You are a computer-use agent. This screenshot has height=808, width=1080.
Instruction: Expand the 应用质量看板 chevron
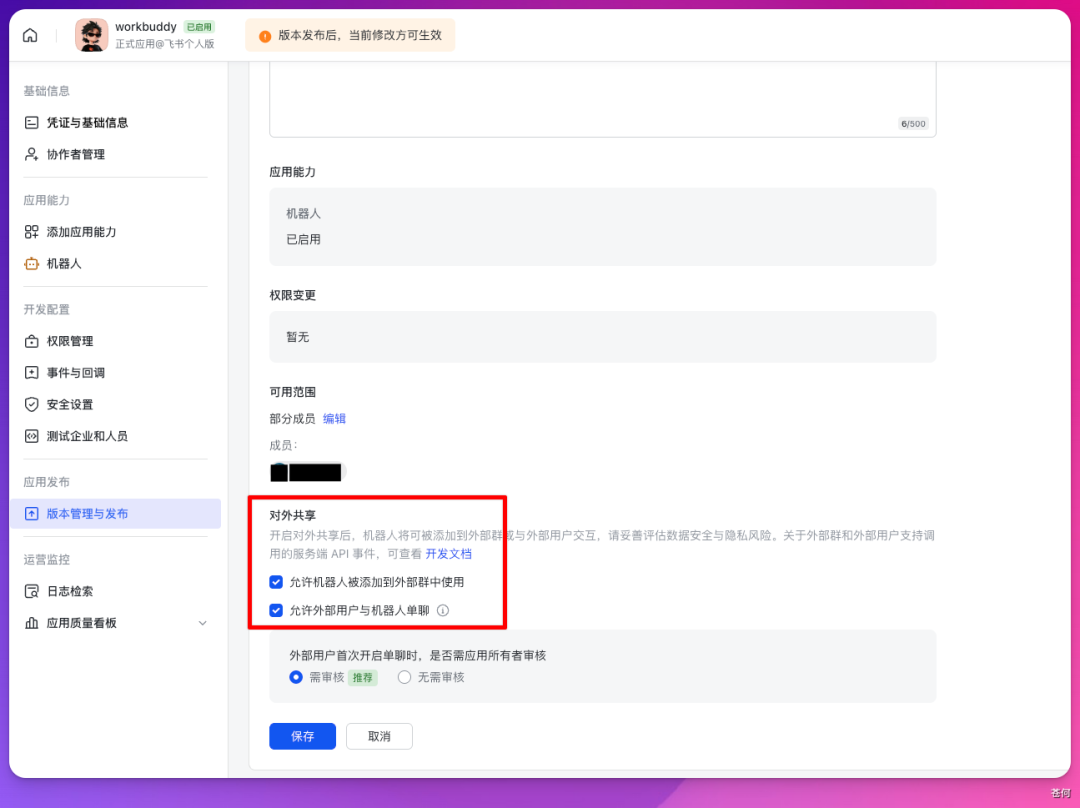[x=202, y=623]
